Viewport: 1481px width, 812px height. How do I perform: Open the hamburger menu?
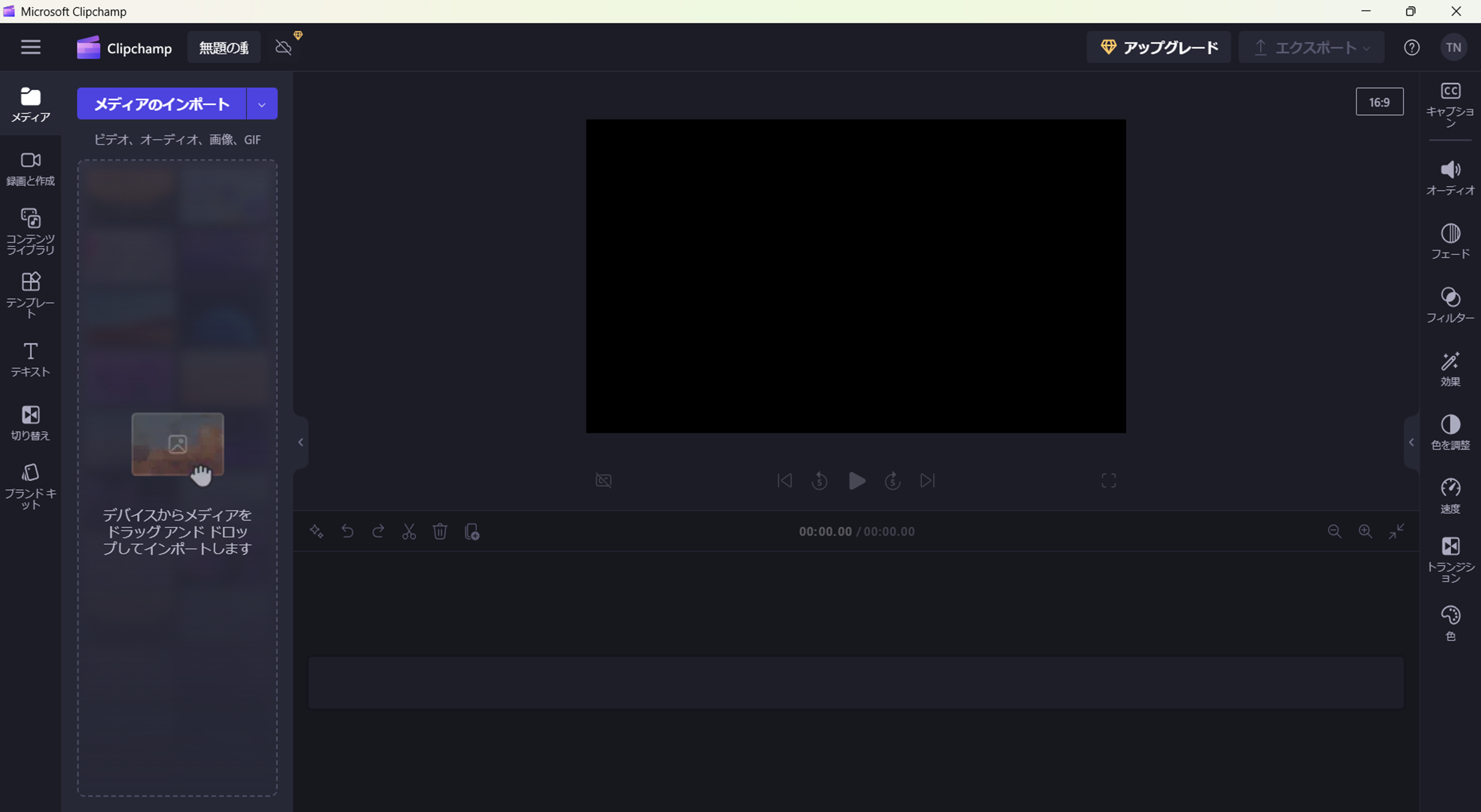[31, 47]
